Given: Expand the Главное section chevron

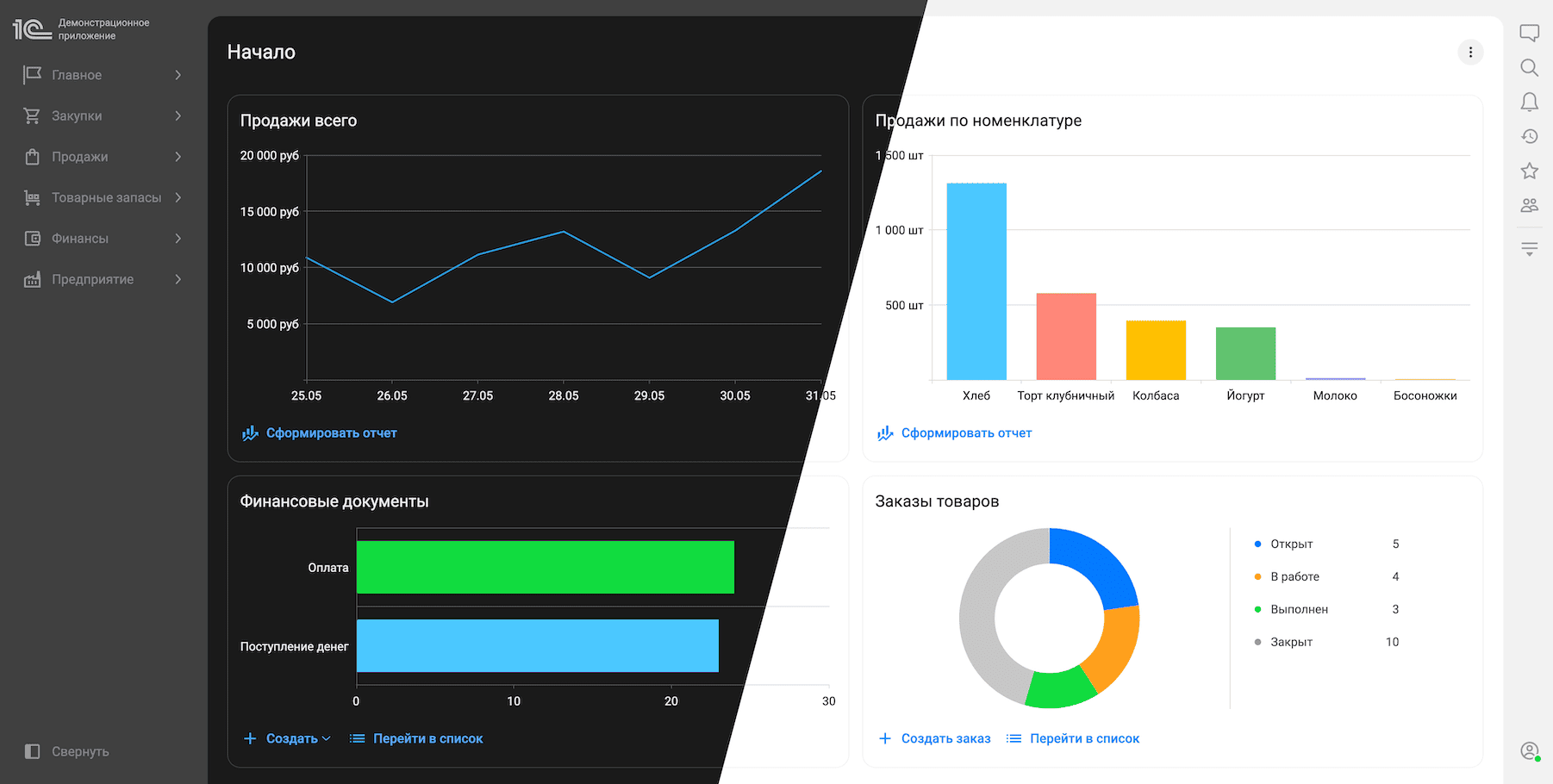Looking at the screenshot, I should [178, 75].
